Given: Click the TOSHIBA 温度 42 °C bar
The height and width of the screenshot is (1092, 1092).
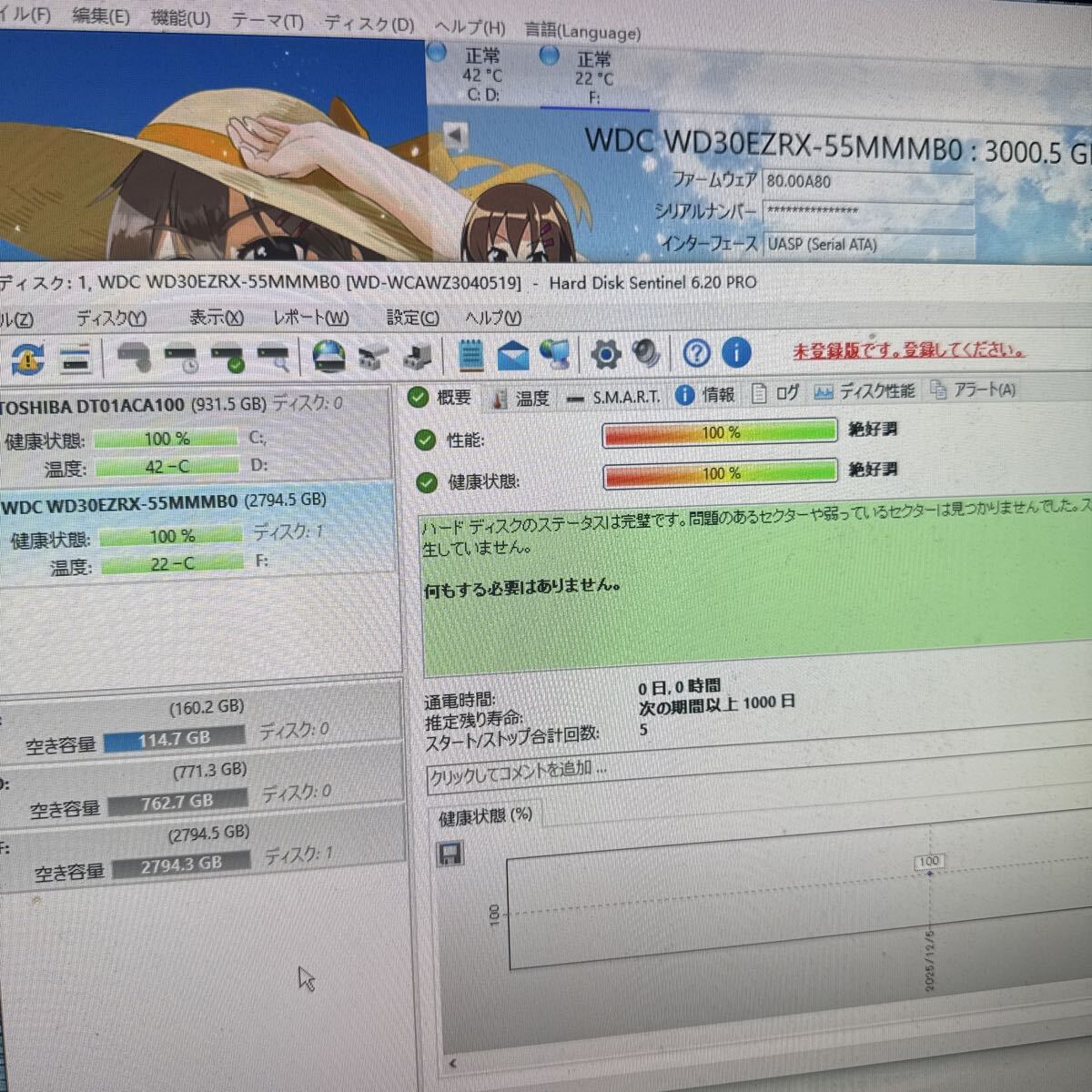Looking at the screenshot, I should (167, 468).
